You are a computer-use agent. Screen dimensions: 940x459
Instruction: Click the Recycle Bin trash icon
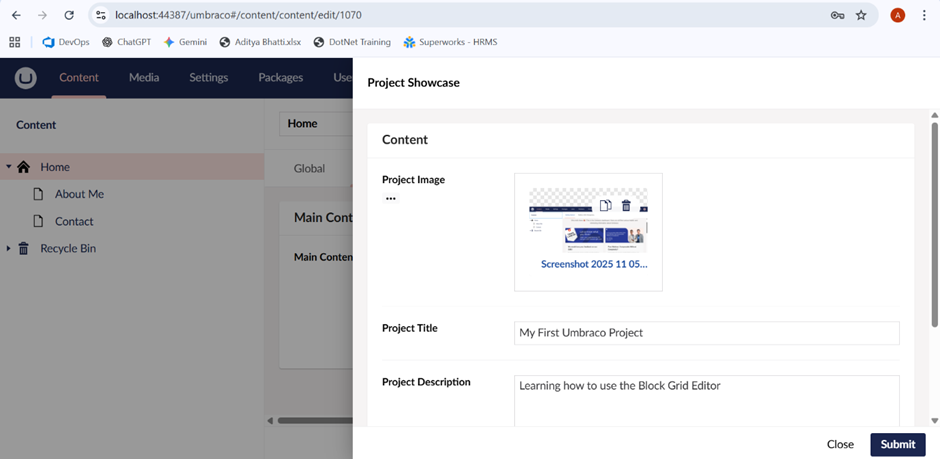pos(24,248)
